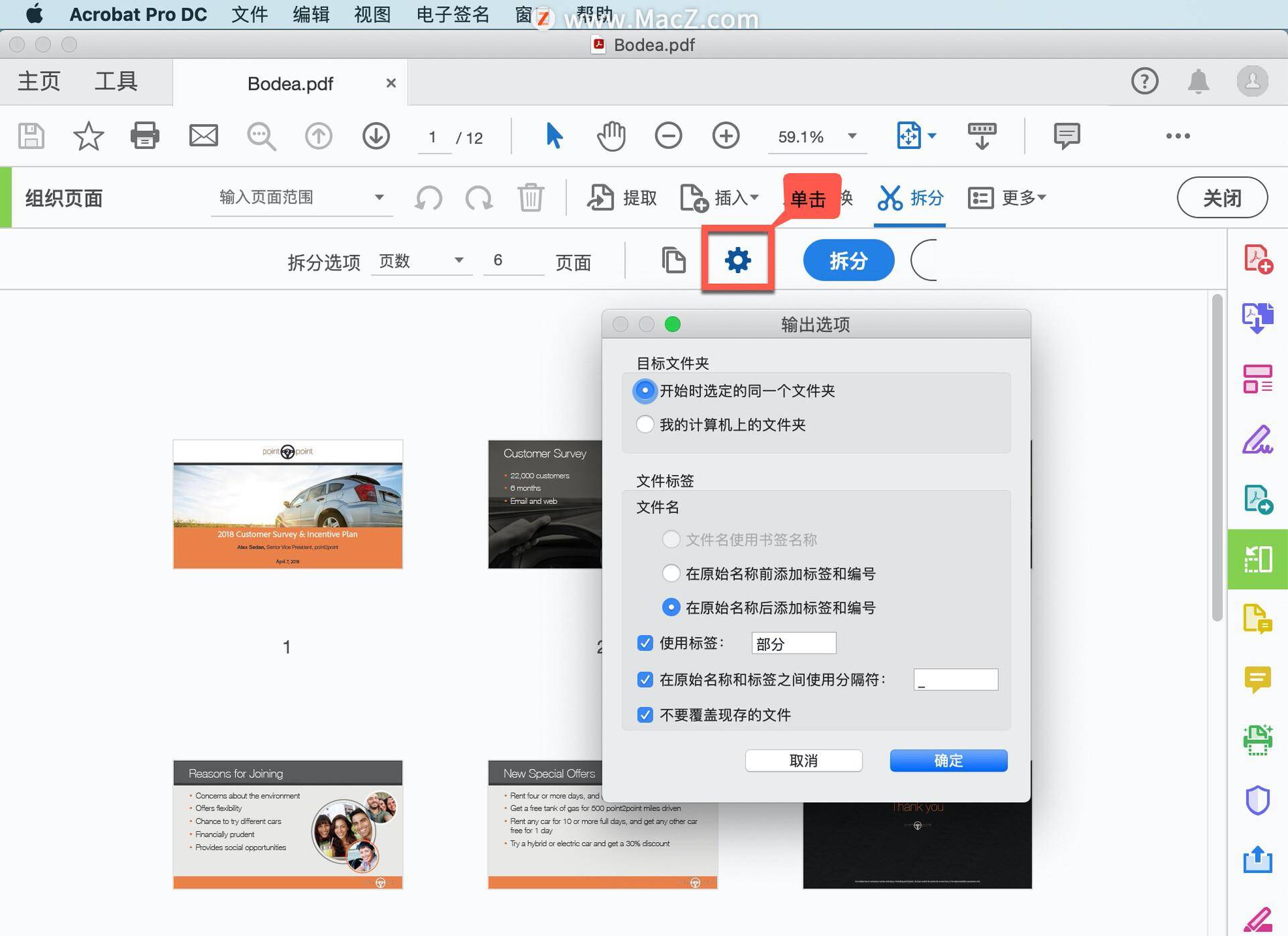This screenshot has width=1288, height=936.
Task: Open the Protect tool shield icon
Action: pyautogui.click(x=1258, y=798)
